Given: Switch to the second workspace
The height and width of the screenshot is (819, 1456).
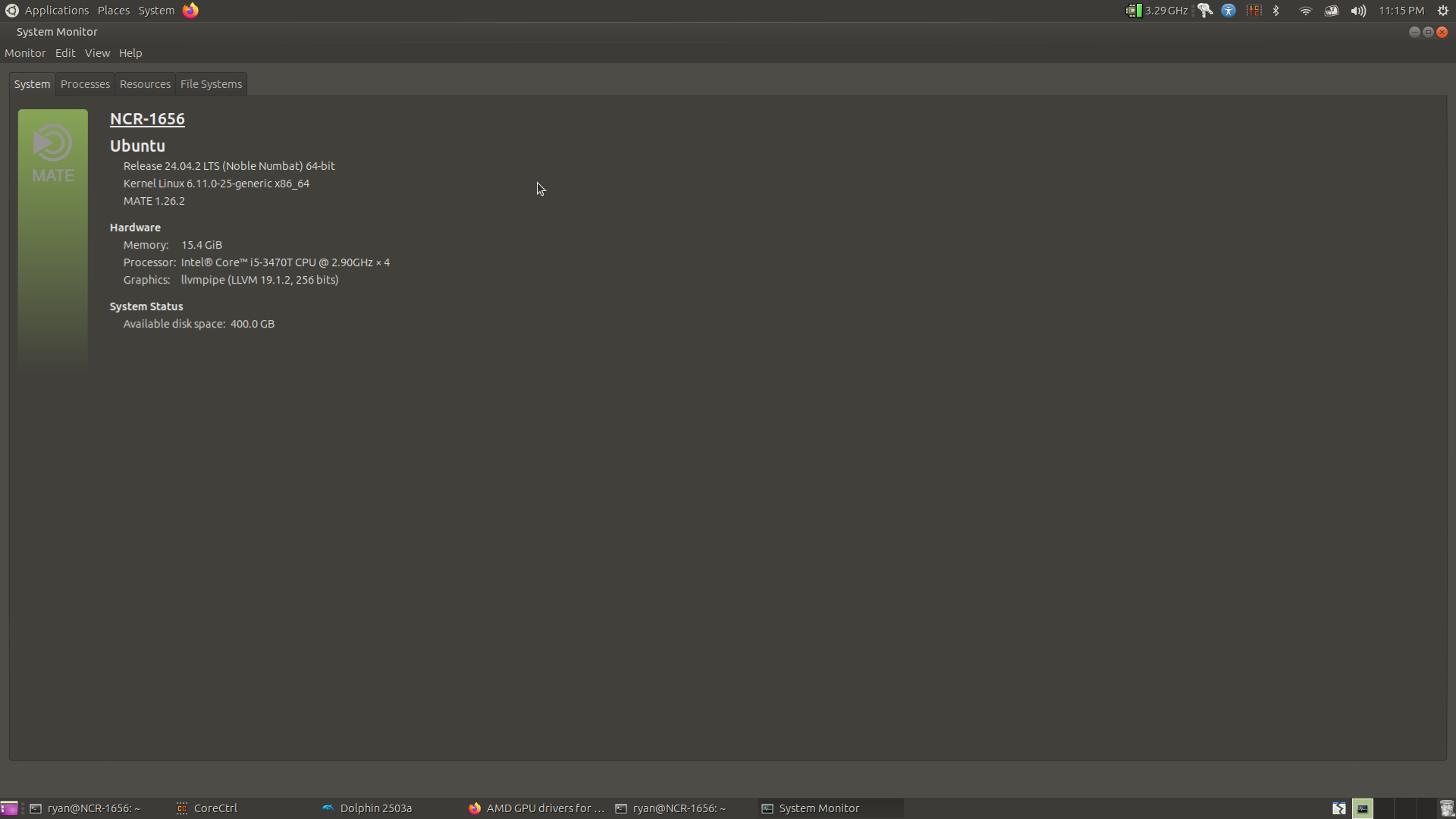Looking at the screenshot, I should pos(1384,808).
